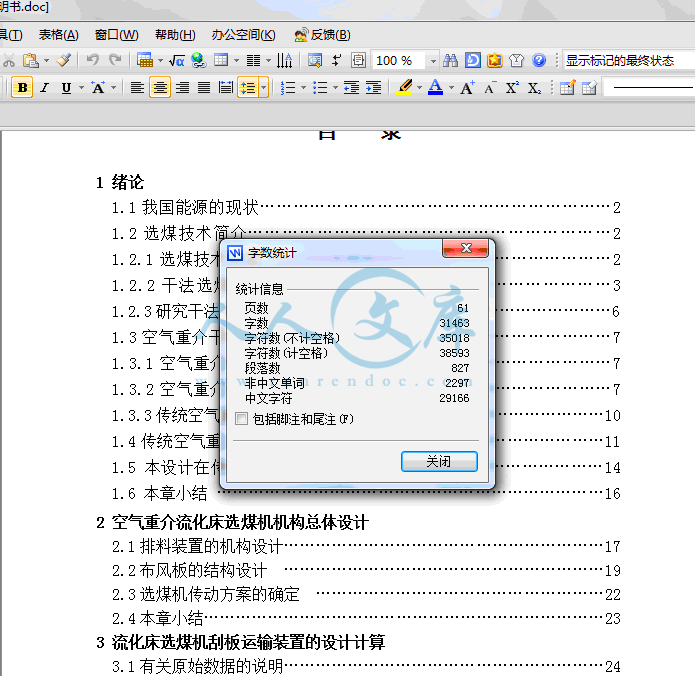This screenshot has height=676, width=695.
Task: Click the line style selector box
Action: (649, 88)
